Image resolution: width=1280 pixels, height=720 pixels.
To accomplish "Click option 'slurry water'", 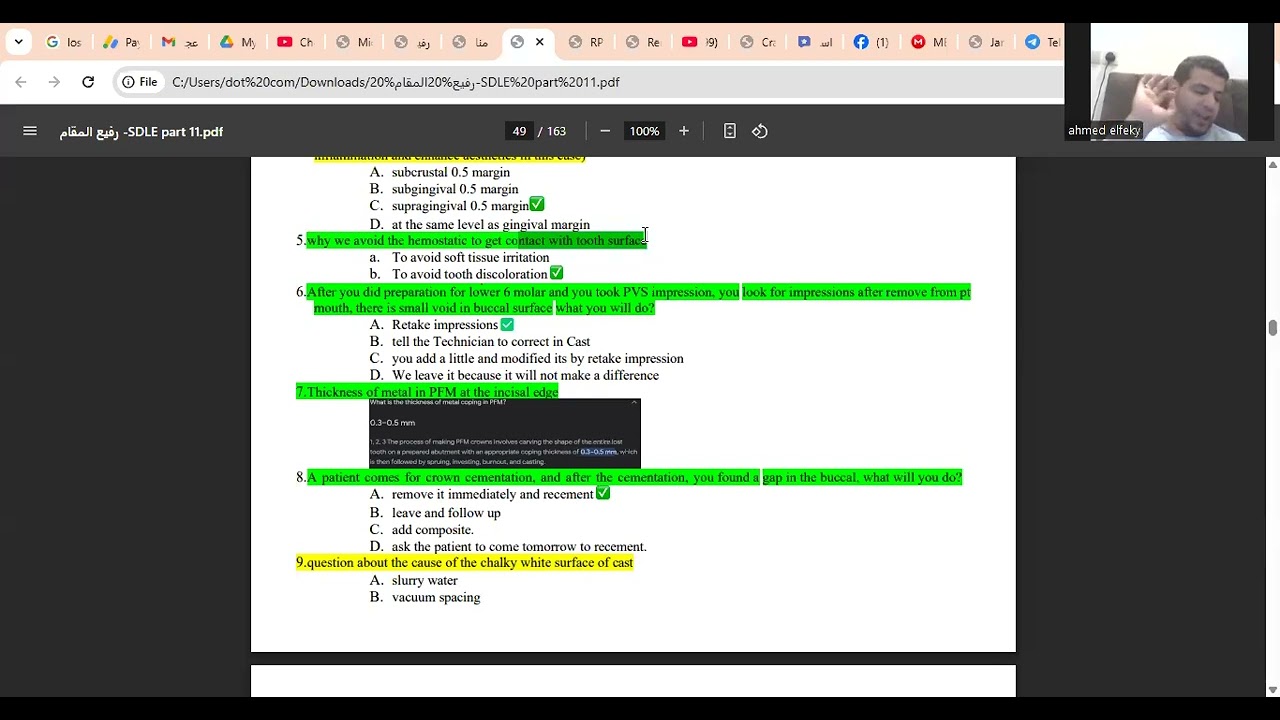I will point(425,581).
